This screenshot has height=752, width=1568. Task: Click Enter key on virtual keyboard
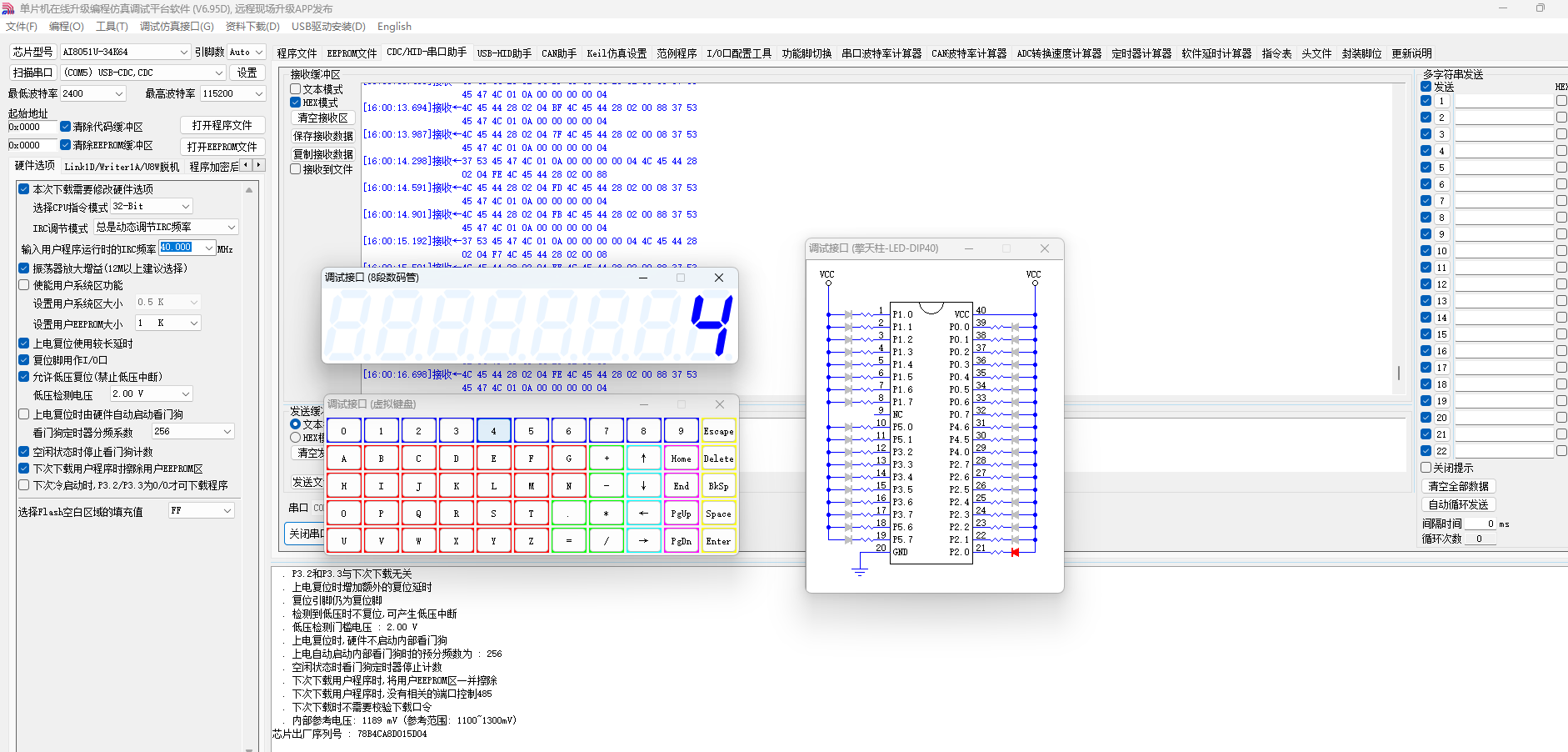pyautogui.click(x=718, y=541)
